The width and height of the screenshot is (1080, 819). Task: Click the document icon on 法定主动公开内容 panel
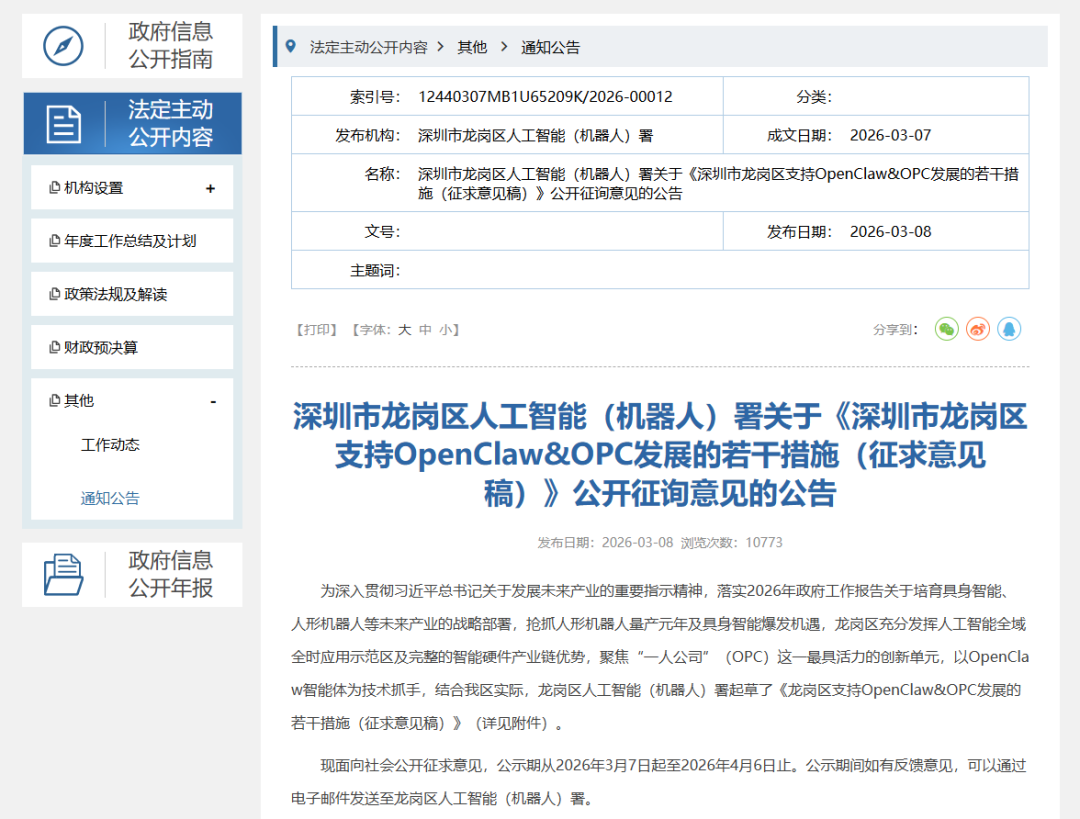64,122
